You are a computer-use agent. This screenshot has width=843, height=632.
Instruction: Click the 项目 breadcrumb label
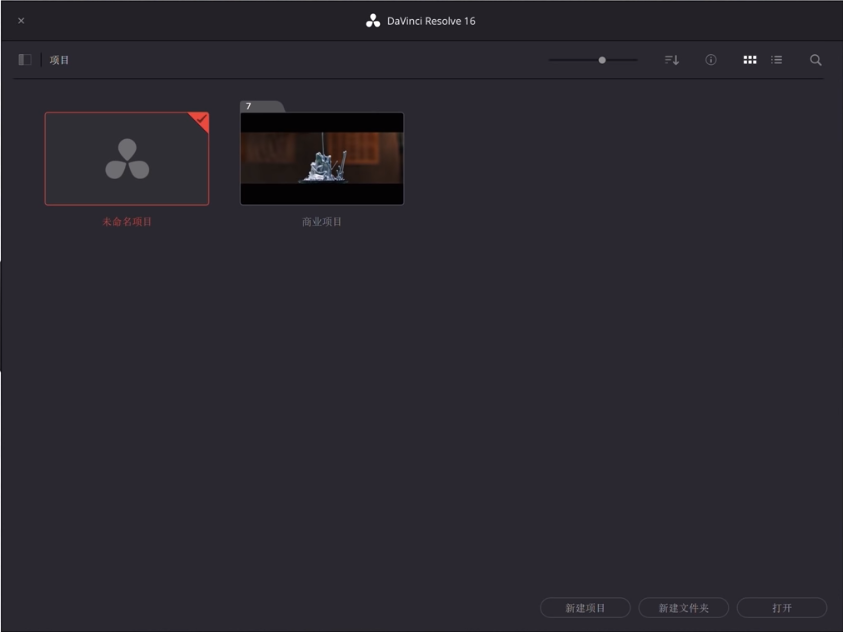point(59,60)
